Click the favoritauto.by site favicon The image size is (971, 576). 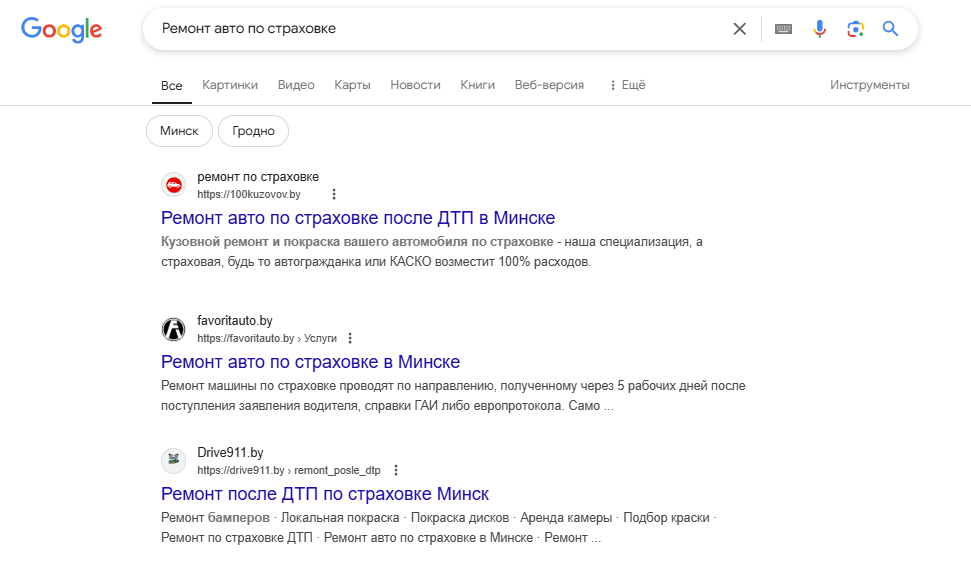pyautogui.click(x=174, y=329)
